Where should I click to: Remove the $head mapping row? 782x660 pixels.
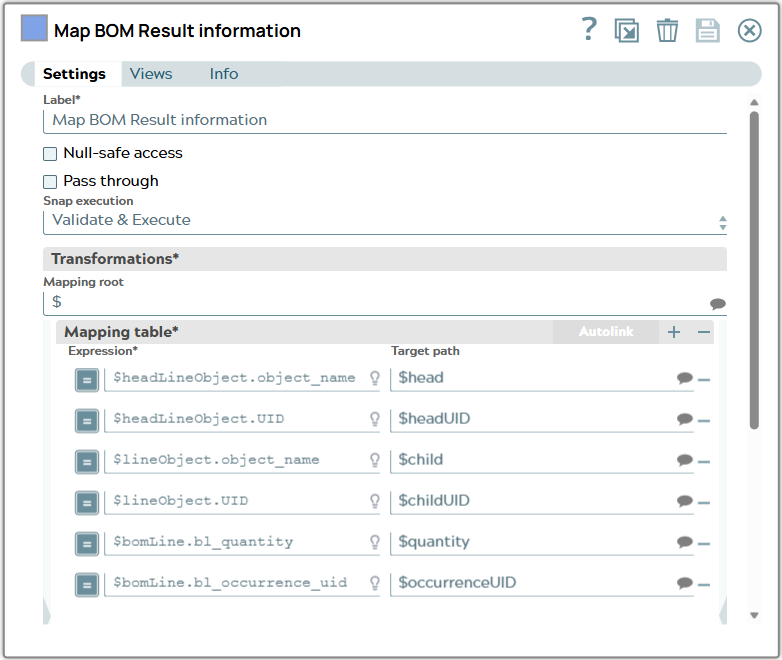point(704,380)
